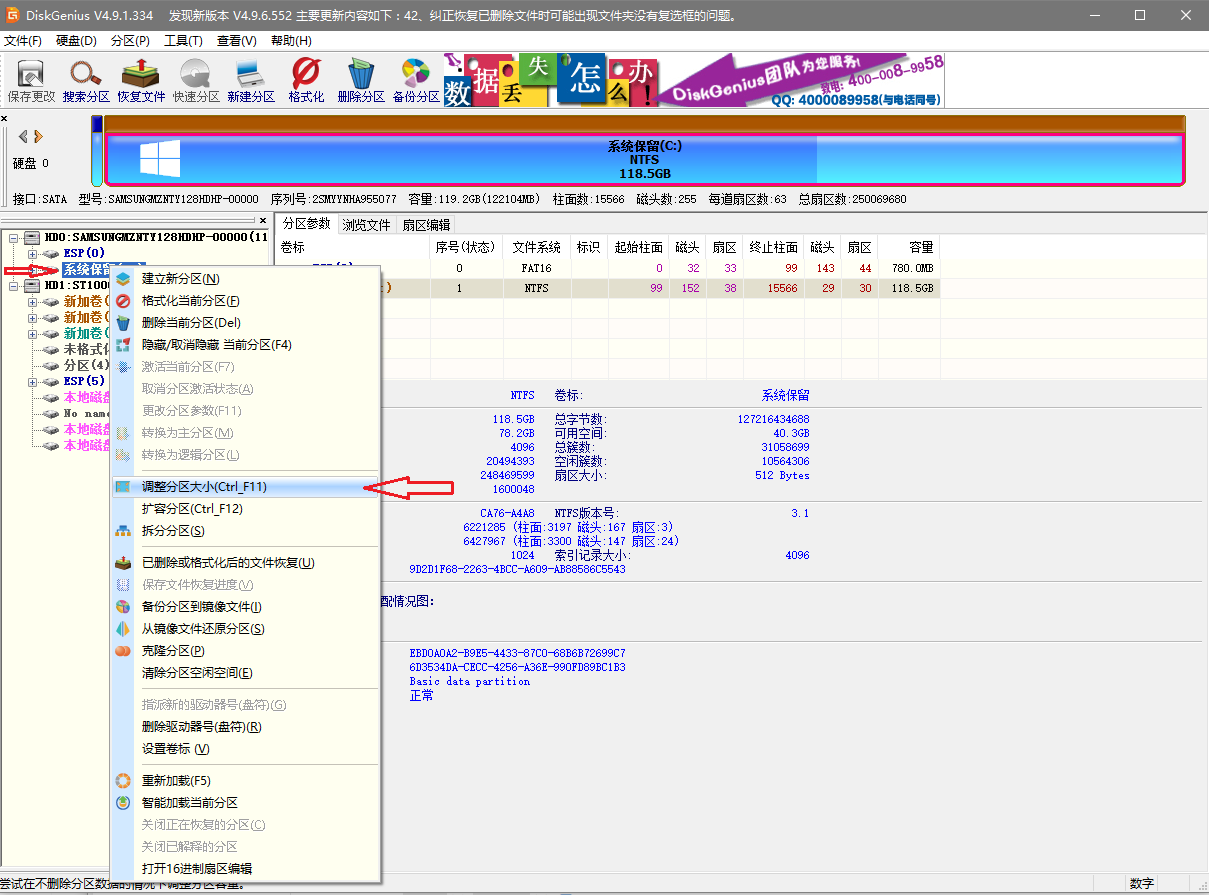Click the 快速分区 toolbar icon
Screen dimensions: 1209x895
196,80
